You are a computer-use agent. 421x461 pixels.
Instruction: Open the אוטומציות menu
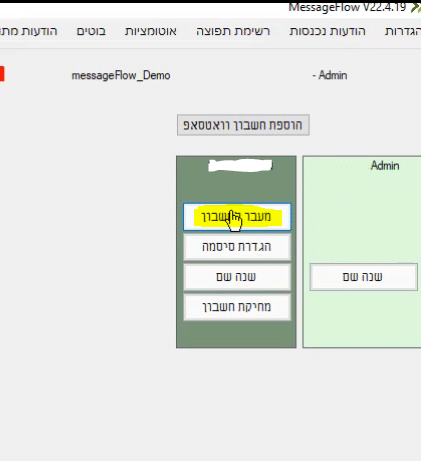click(x=151, y=31)
